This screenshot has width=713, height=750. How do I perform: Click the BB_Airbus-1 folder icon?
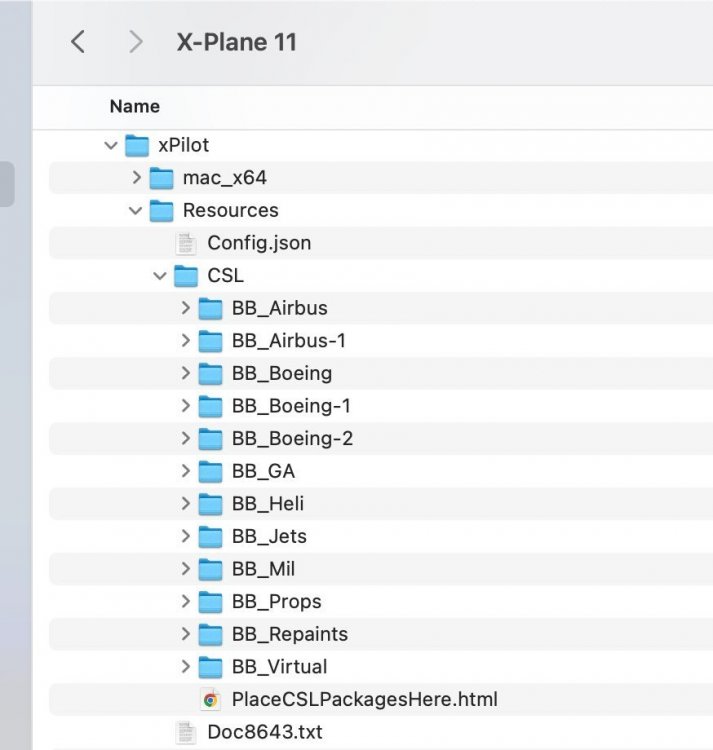[x=210, y=341]
